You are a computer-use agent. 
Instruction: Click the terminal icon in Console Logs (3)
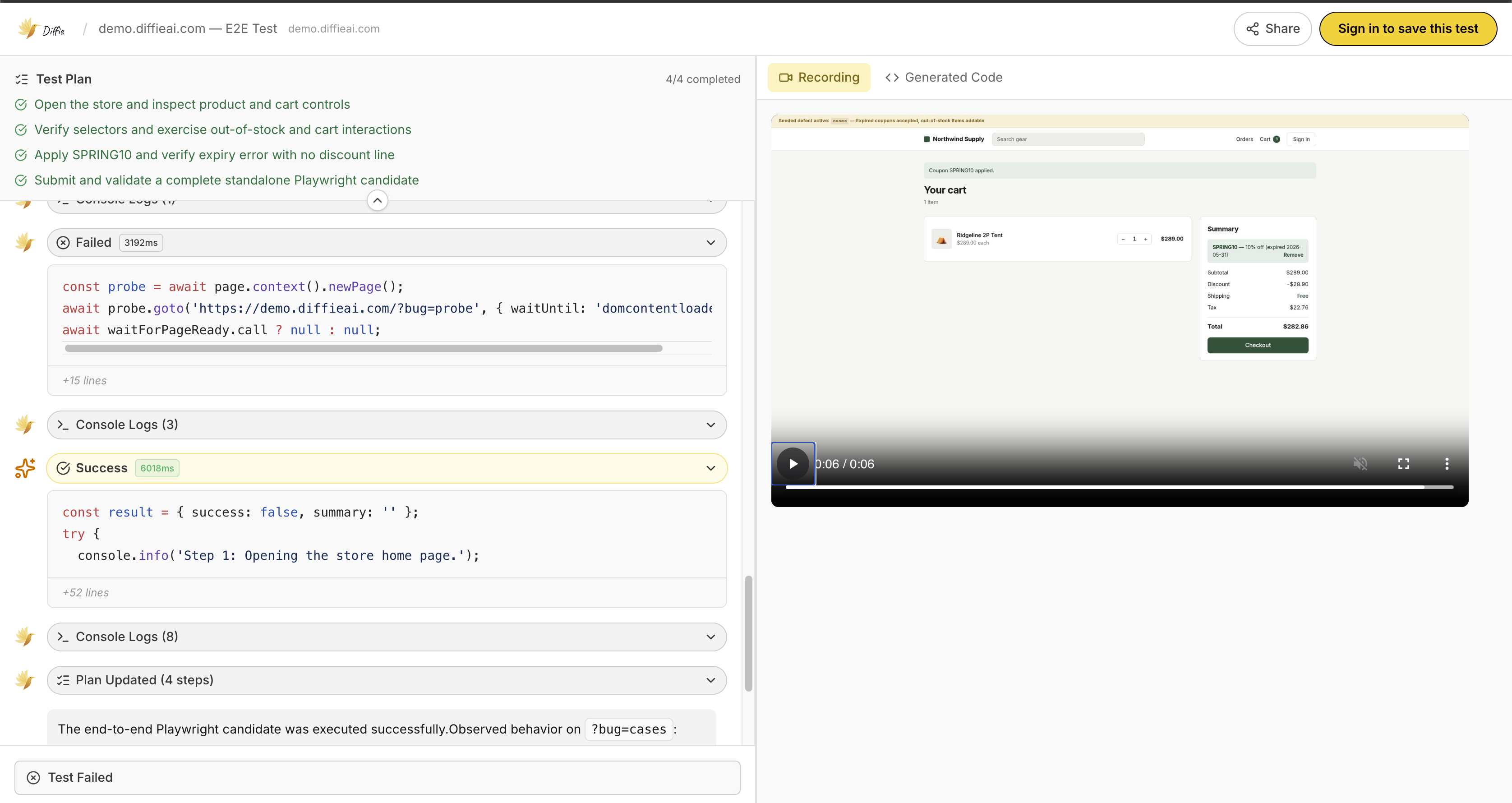point(63,425)
